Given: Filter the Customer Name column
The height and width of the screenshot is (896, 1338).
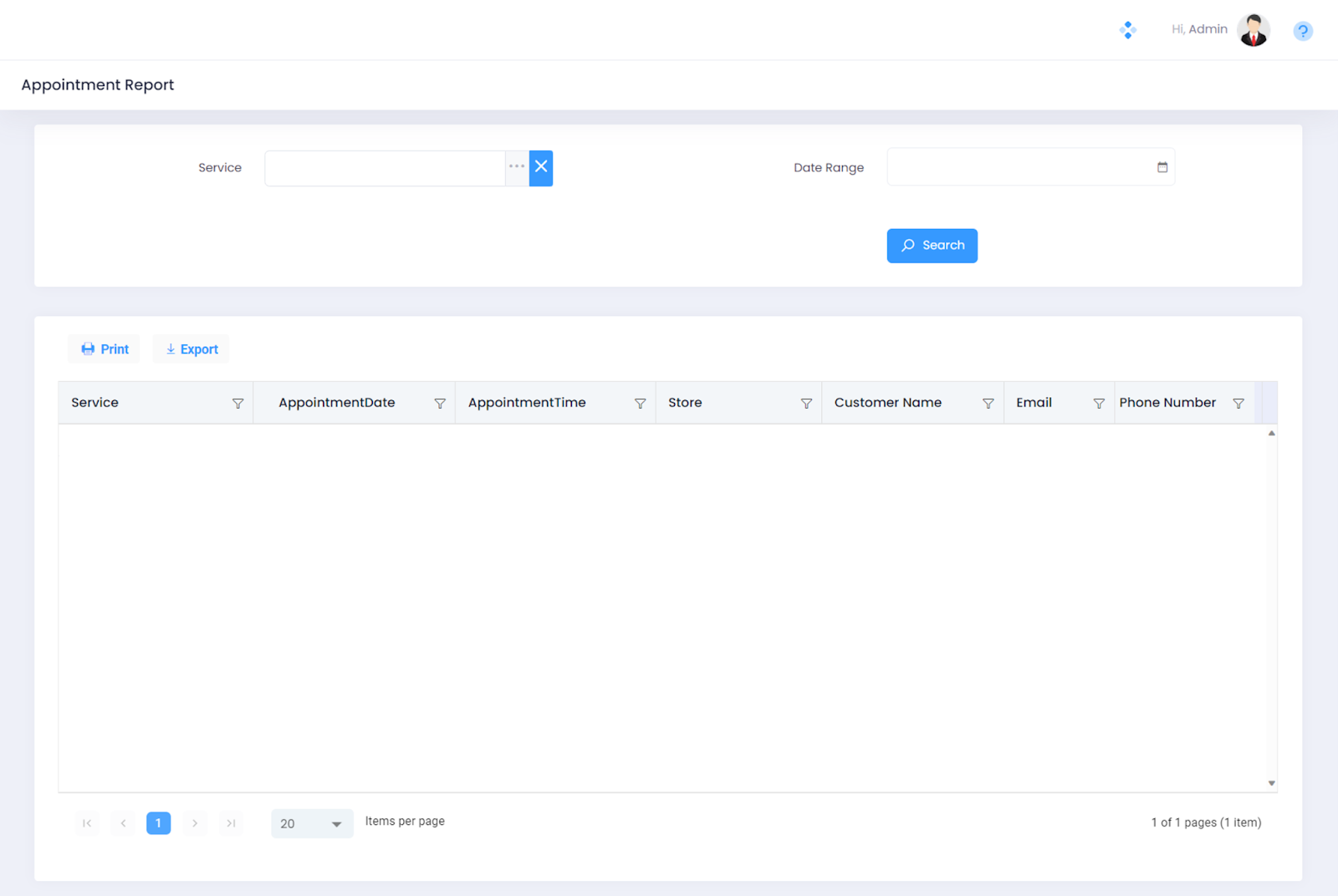Looking at the screenshot, I should click(x=988, y=404).
